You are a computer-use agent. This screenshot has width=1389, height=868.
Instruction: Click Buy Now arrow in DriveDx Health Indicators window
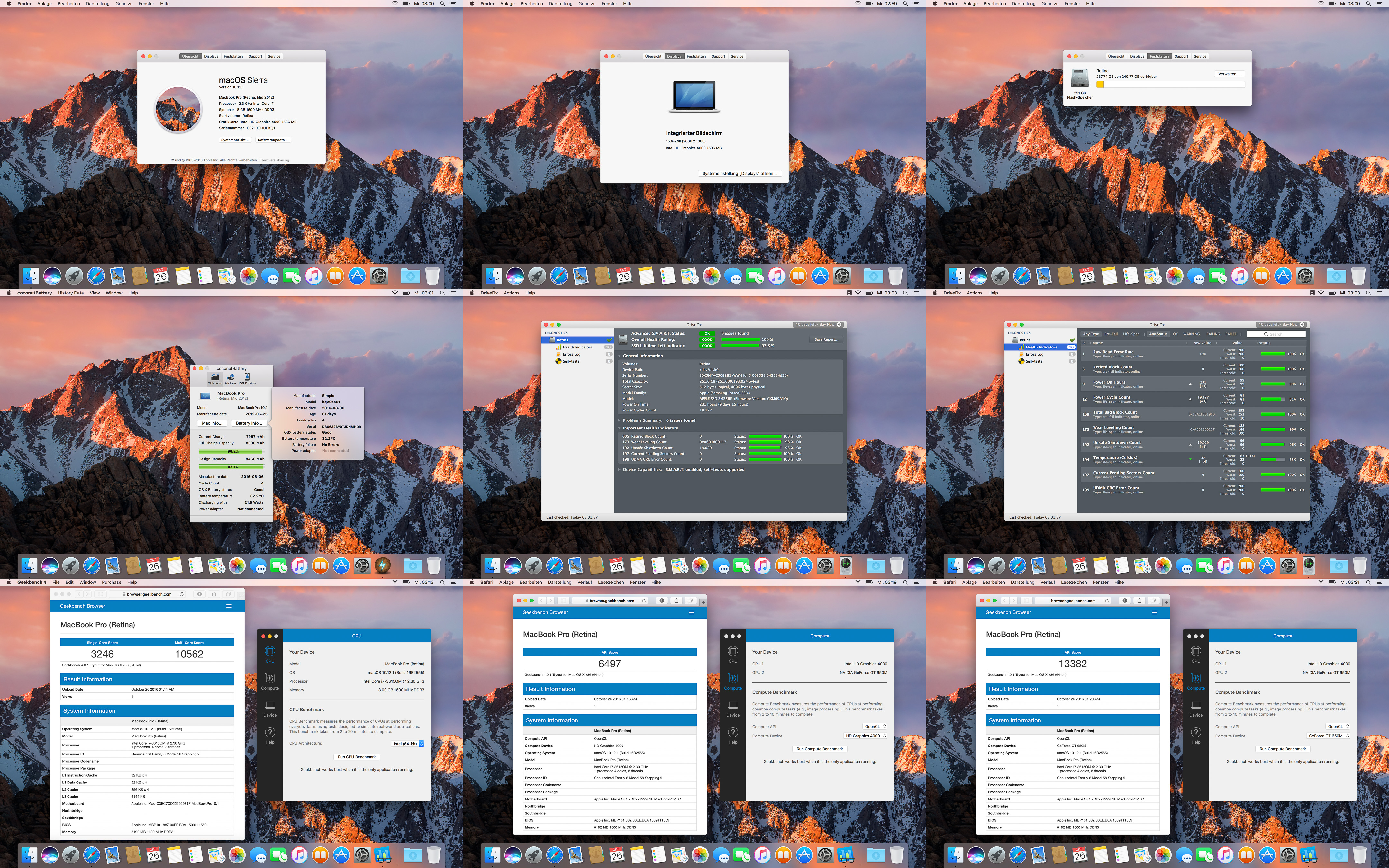tap(1302, 324)
